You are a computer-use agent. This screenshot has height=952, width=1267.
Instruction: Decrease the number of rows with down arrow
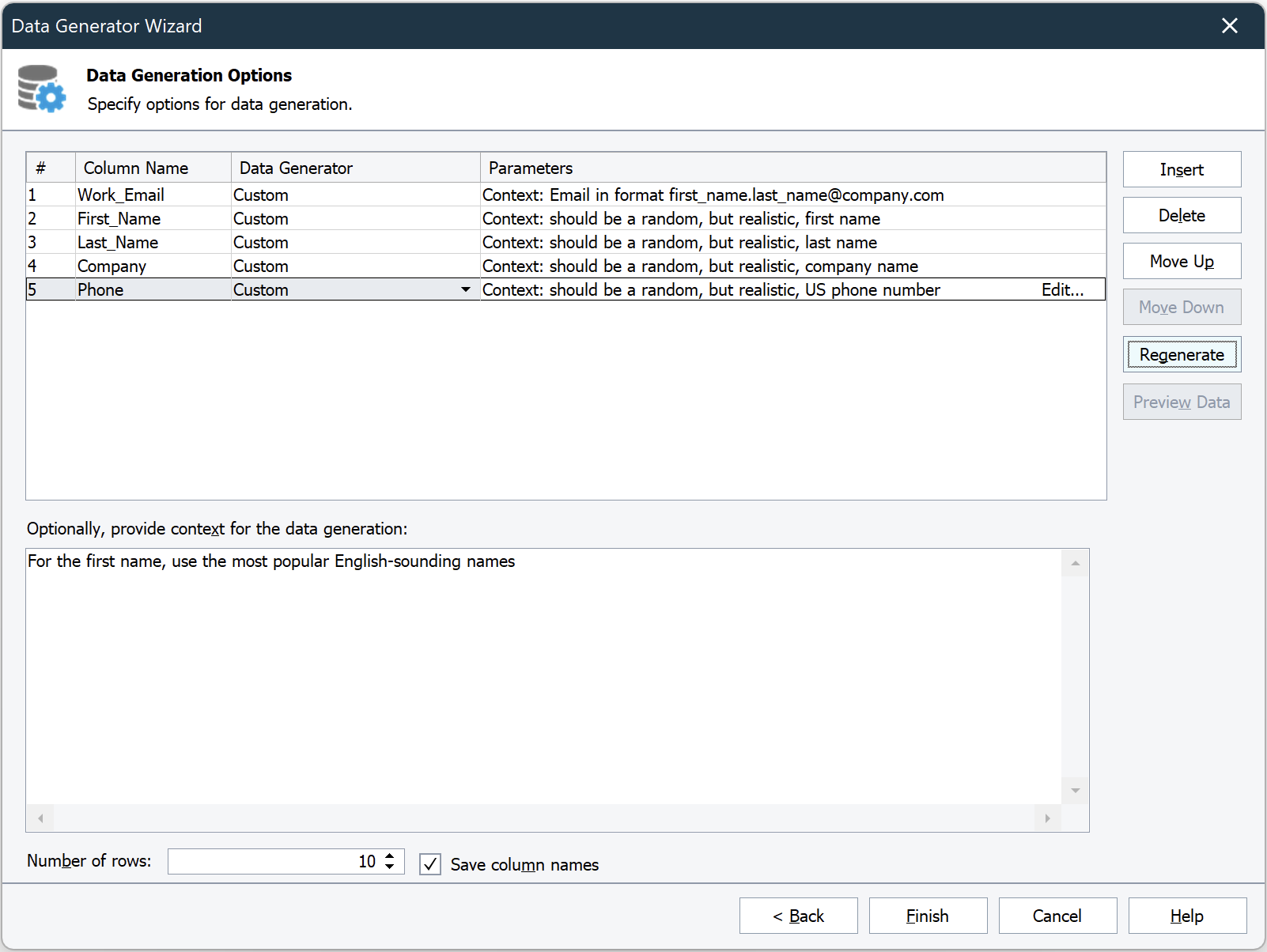coord(390,867)
